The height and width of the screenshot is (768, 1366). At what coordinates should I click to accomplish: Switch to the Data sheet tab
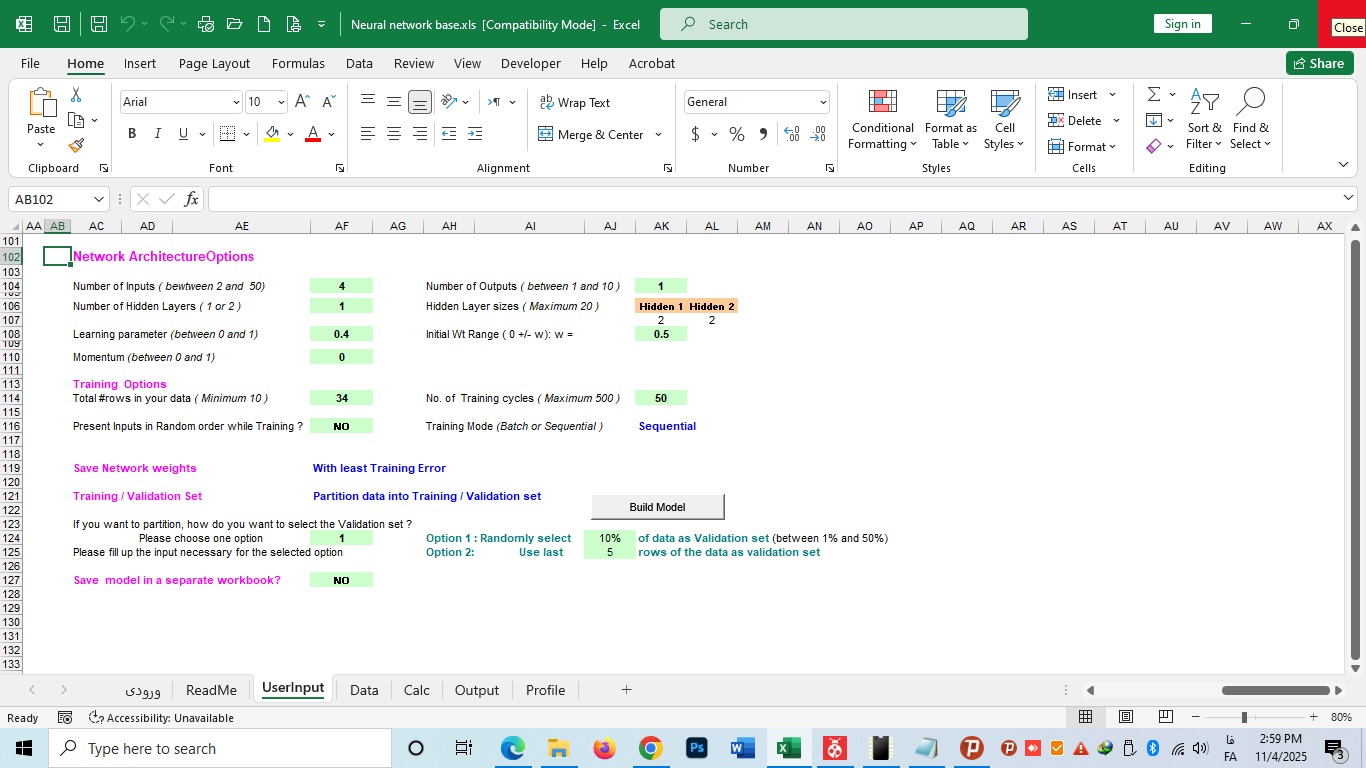pos(364,690)
